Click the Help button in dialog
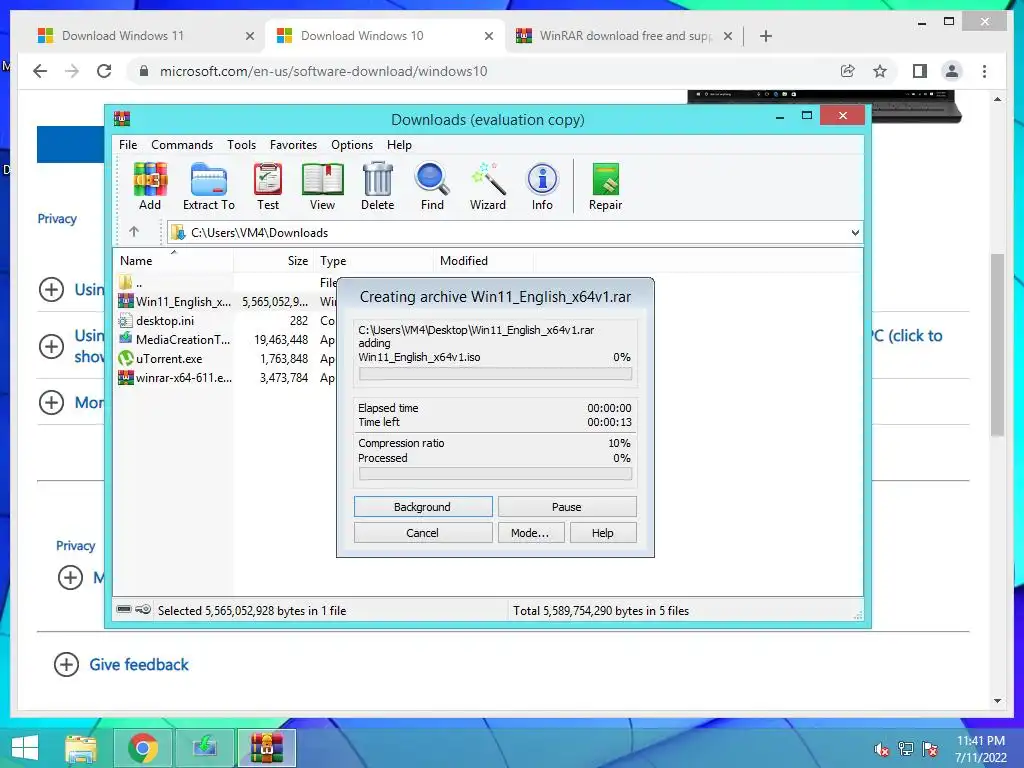This screenshot has height=768, width=1024. 603,532
